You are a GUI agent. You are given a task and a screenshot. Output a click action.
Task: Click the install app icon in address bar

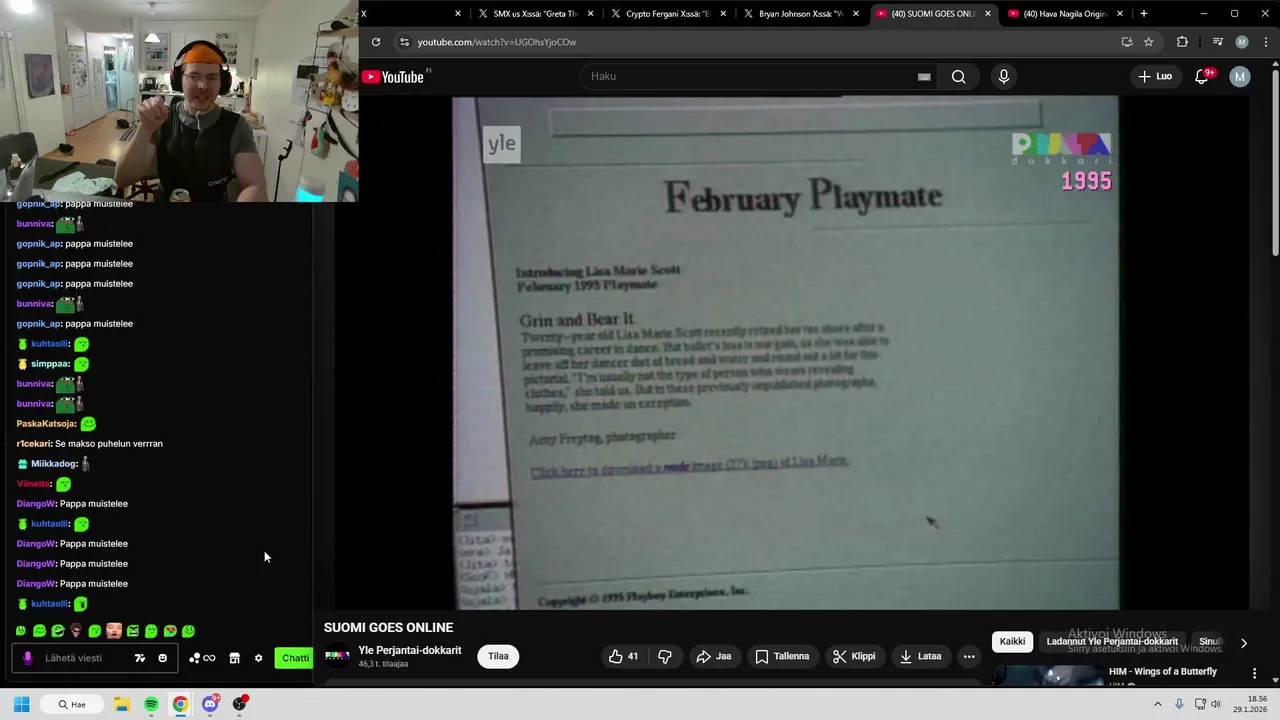coord(1127,42)
